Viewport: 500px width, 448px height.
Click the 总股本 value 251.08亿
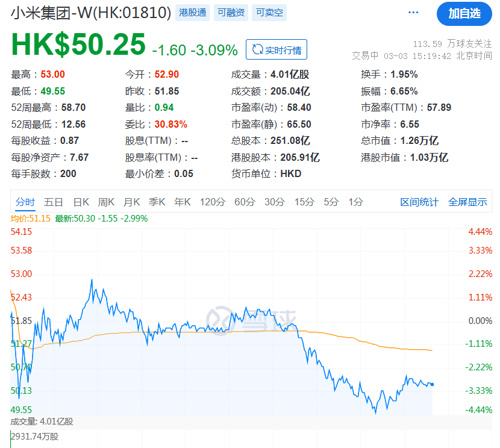(290, 141)
